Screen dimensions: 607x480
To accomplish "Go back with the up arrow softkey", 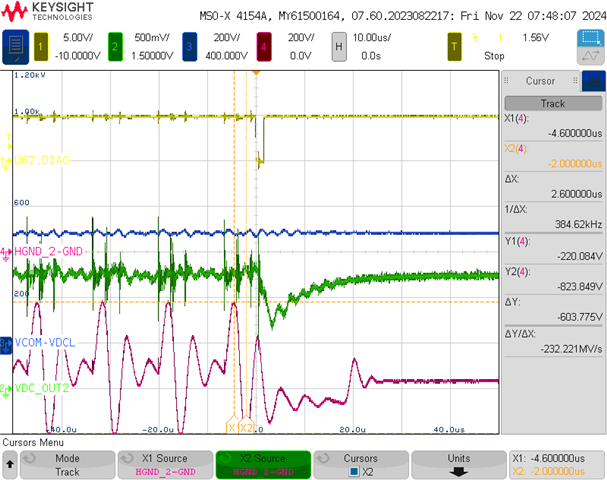I will [10, 465].
